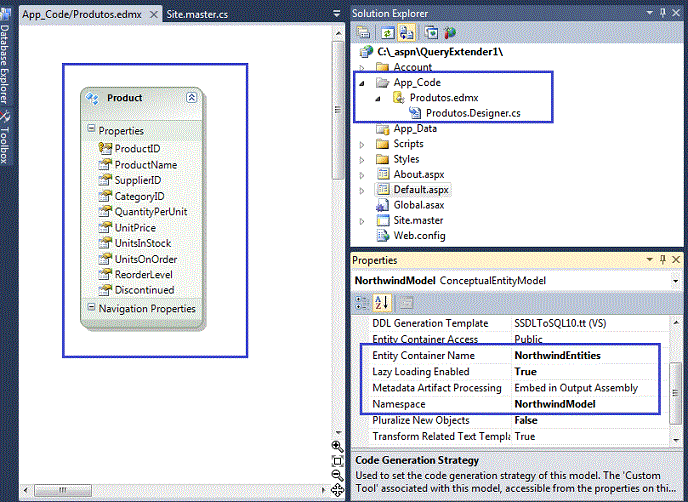Click the Zoom In icon of the designer
Image resolution: width=688 pixels, height=502 pixels.
(x=337, y=447)
